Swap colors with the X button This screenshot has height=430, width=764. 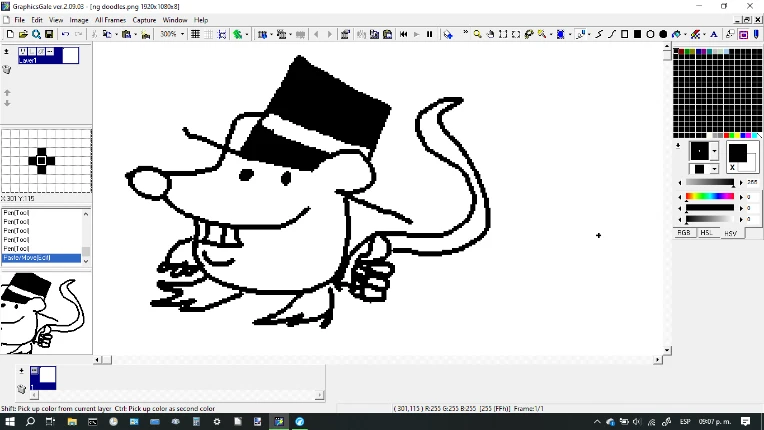click(x=732, y=167)
